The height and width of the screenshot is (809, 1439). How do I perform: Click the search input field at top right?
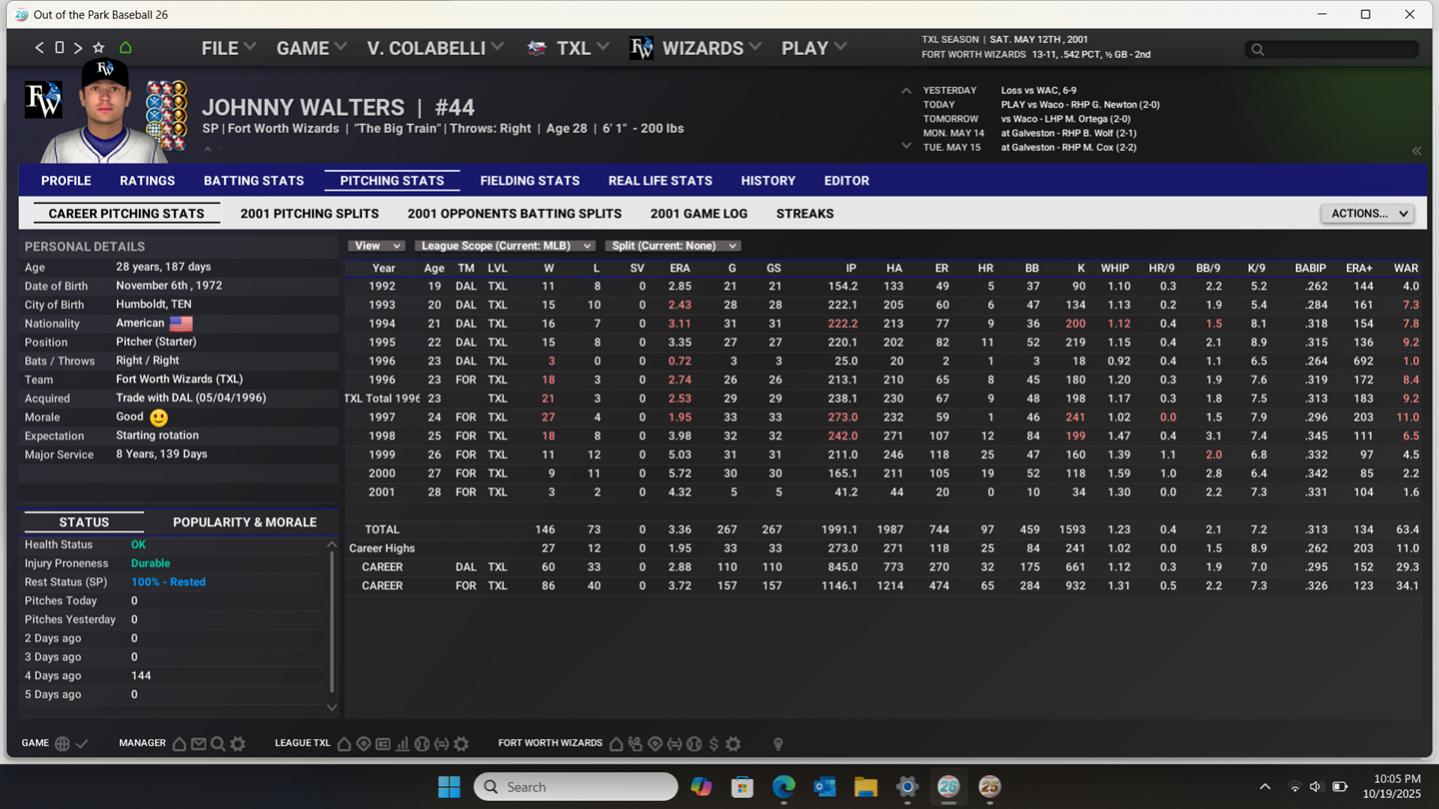click(1332, 49)
